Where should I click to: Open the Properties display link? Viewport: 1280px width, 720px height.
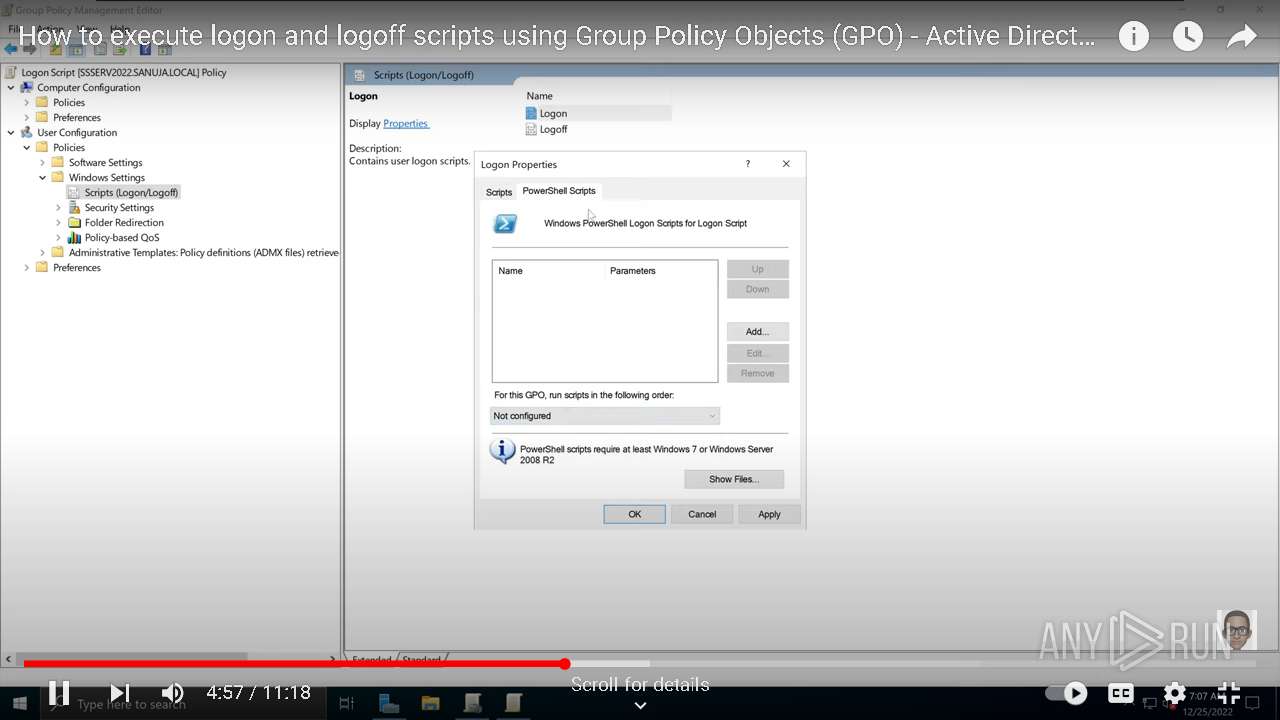click(405, 123)
